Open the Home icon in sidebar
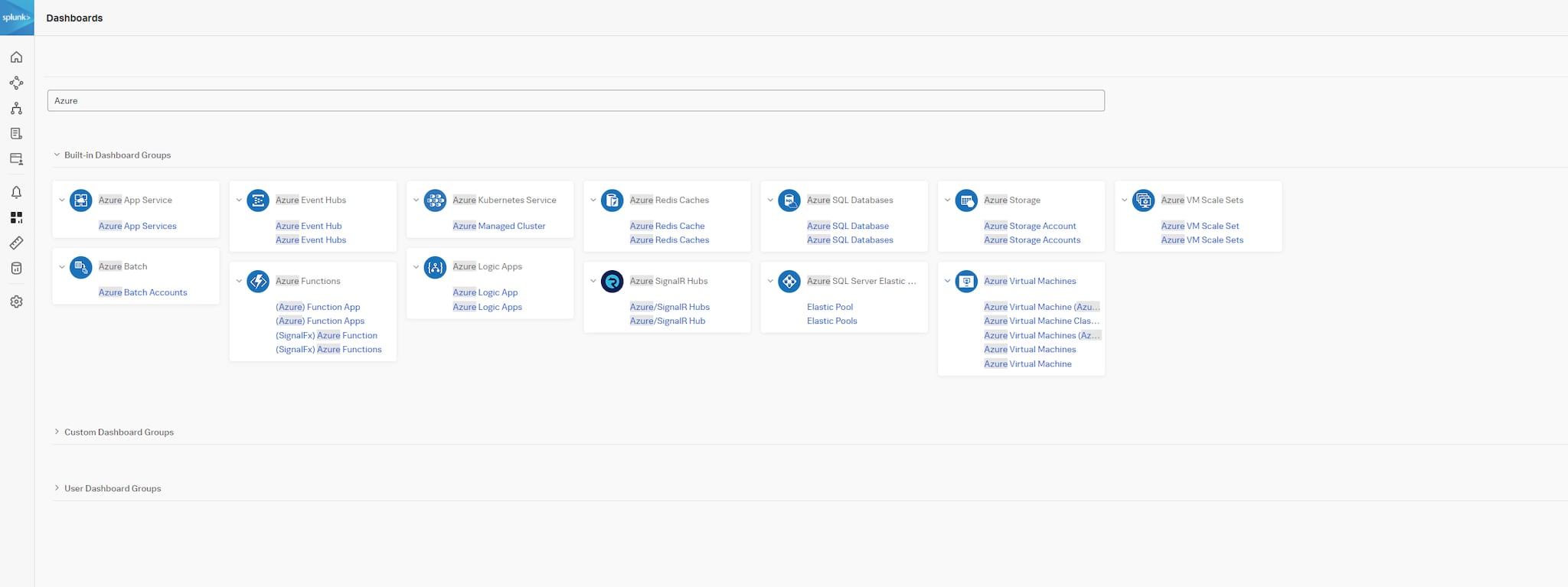 pos(16,57)
